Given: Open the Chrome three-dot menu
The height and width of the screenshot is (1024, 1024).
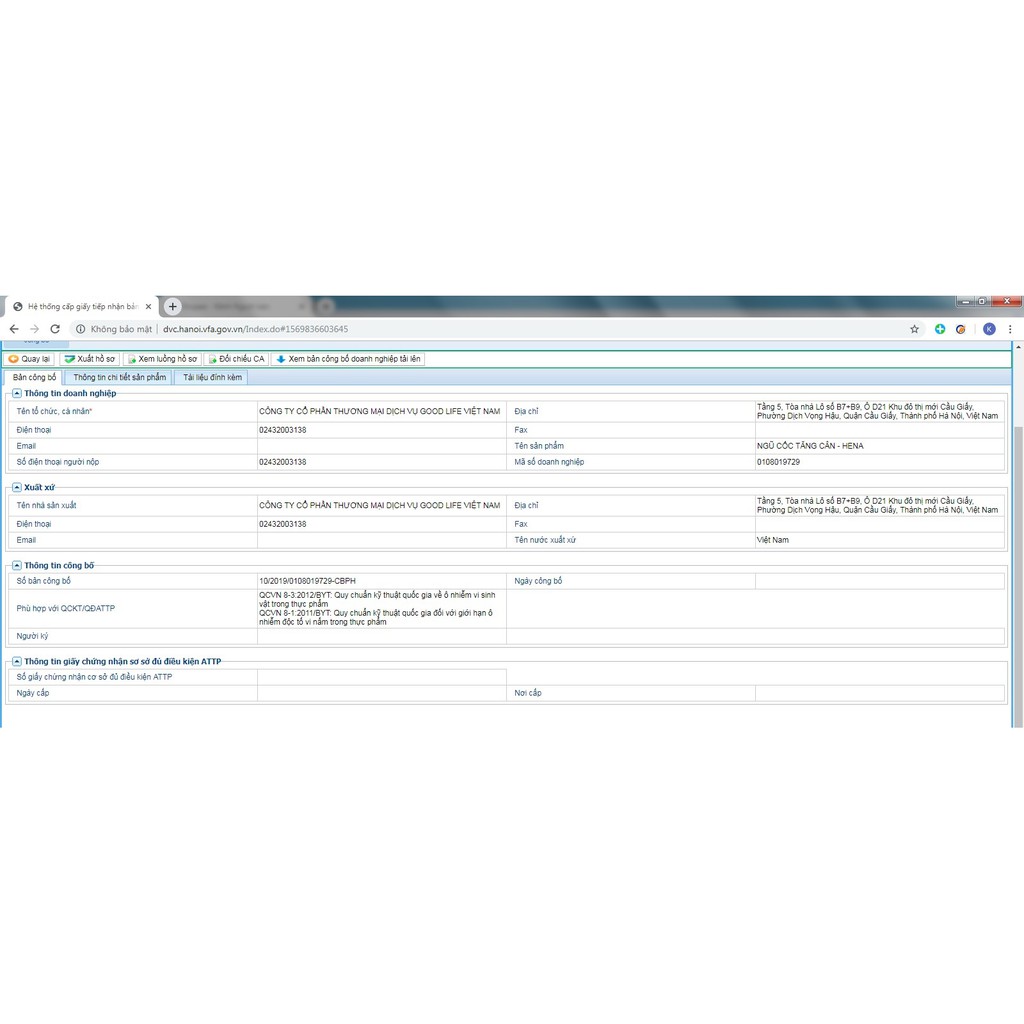Looking at the screenshot, I should coord(1011,329).
